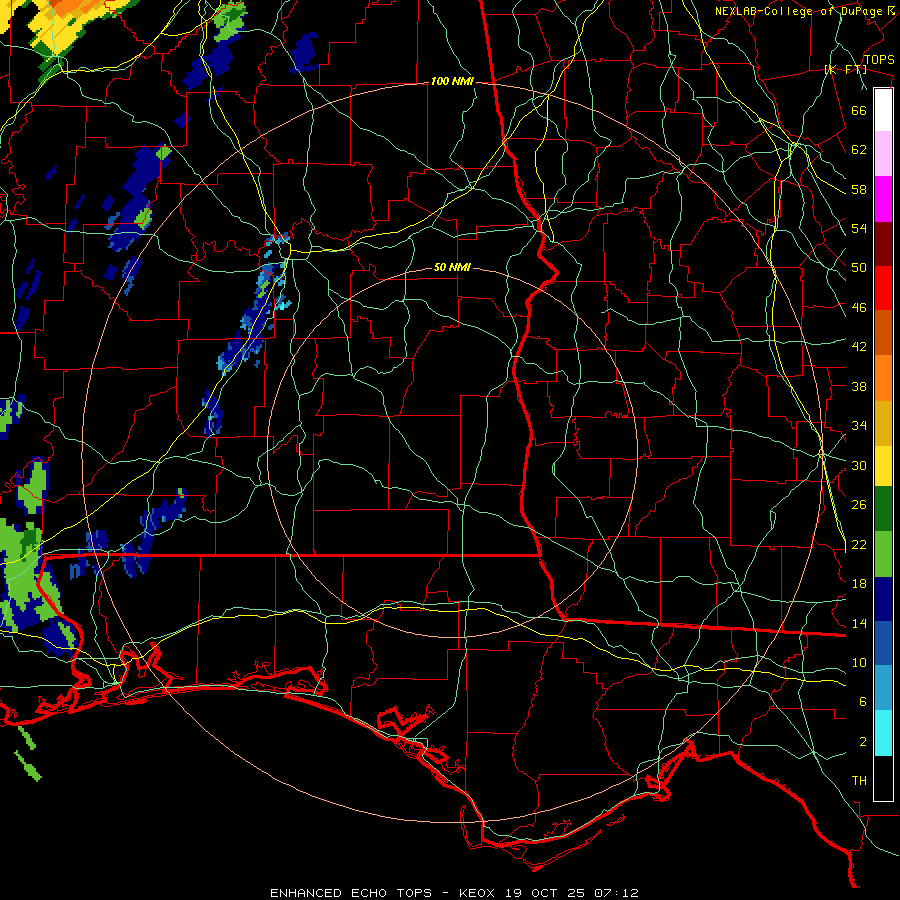
Task: Pick the navy blue legend swatch
Action: (883, 599)
